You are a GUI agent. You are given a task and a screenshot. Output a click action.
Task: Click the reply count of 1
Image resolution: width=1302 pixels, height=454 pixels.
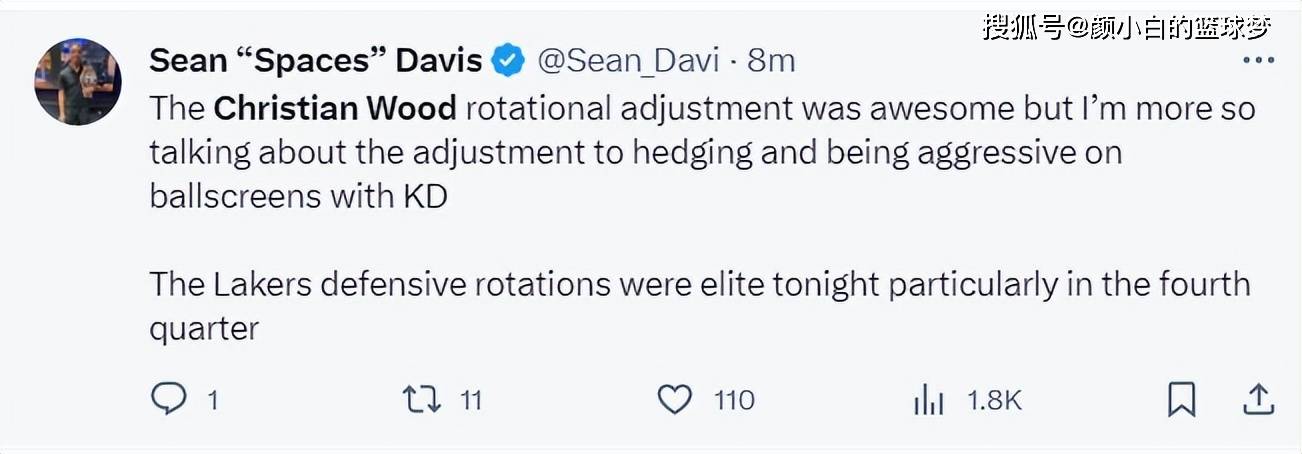coord(213,401)
